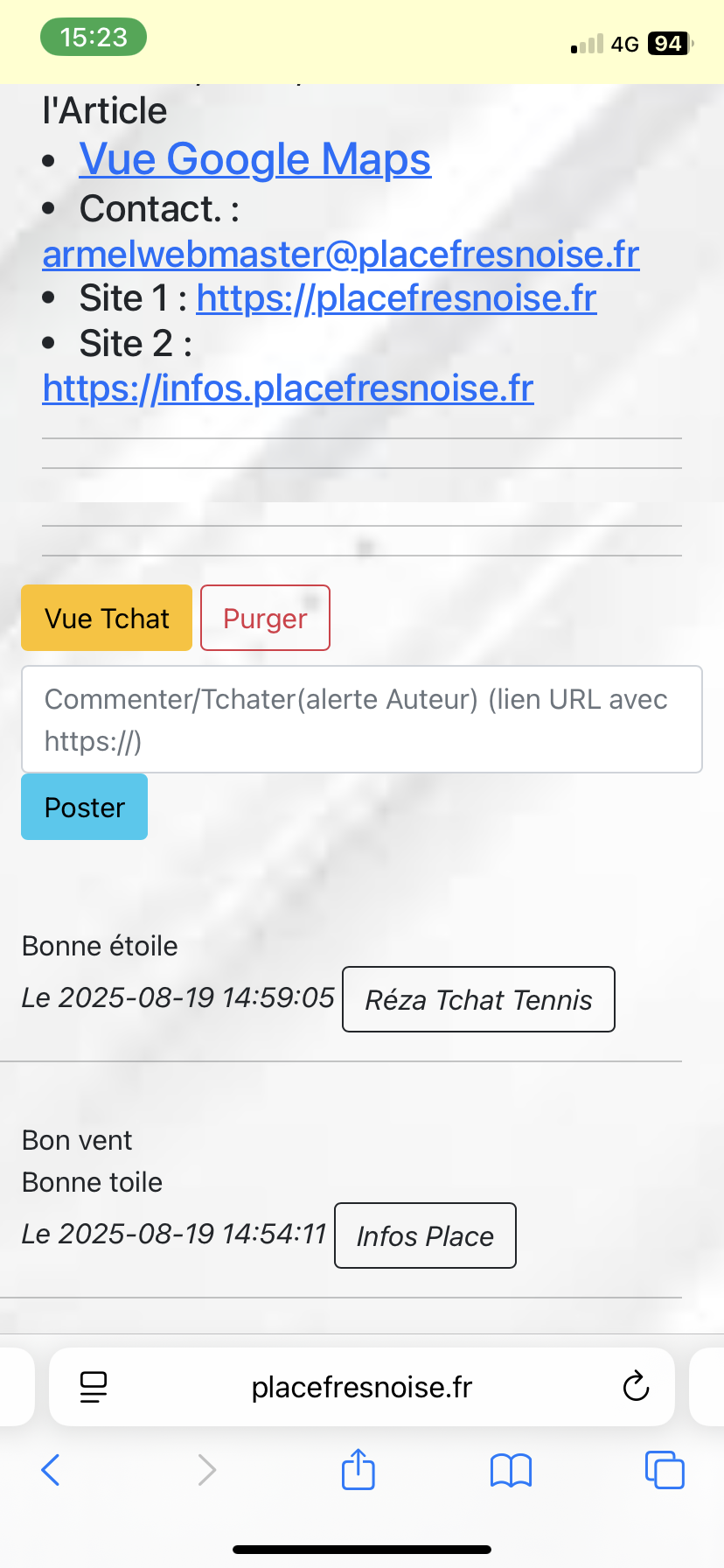This screenshot has width=724, height=1568.
Task: Open the https://placefresnoise.fr link
Action: click(x=397, y=298)
